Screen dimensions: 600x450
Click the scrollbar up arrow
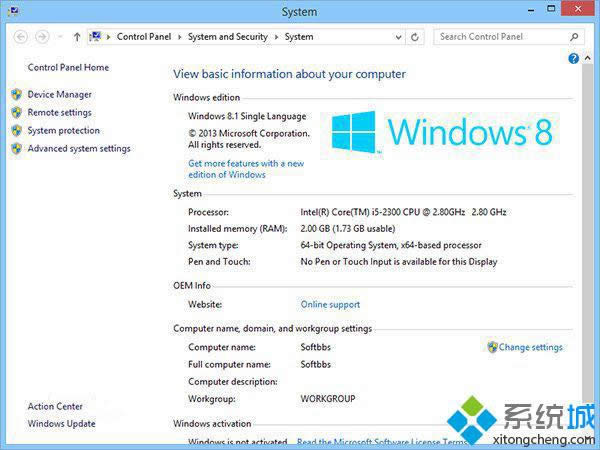(x=587, y=58)
